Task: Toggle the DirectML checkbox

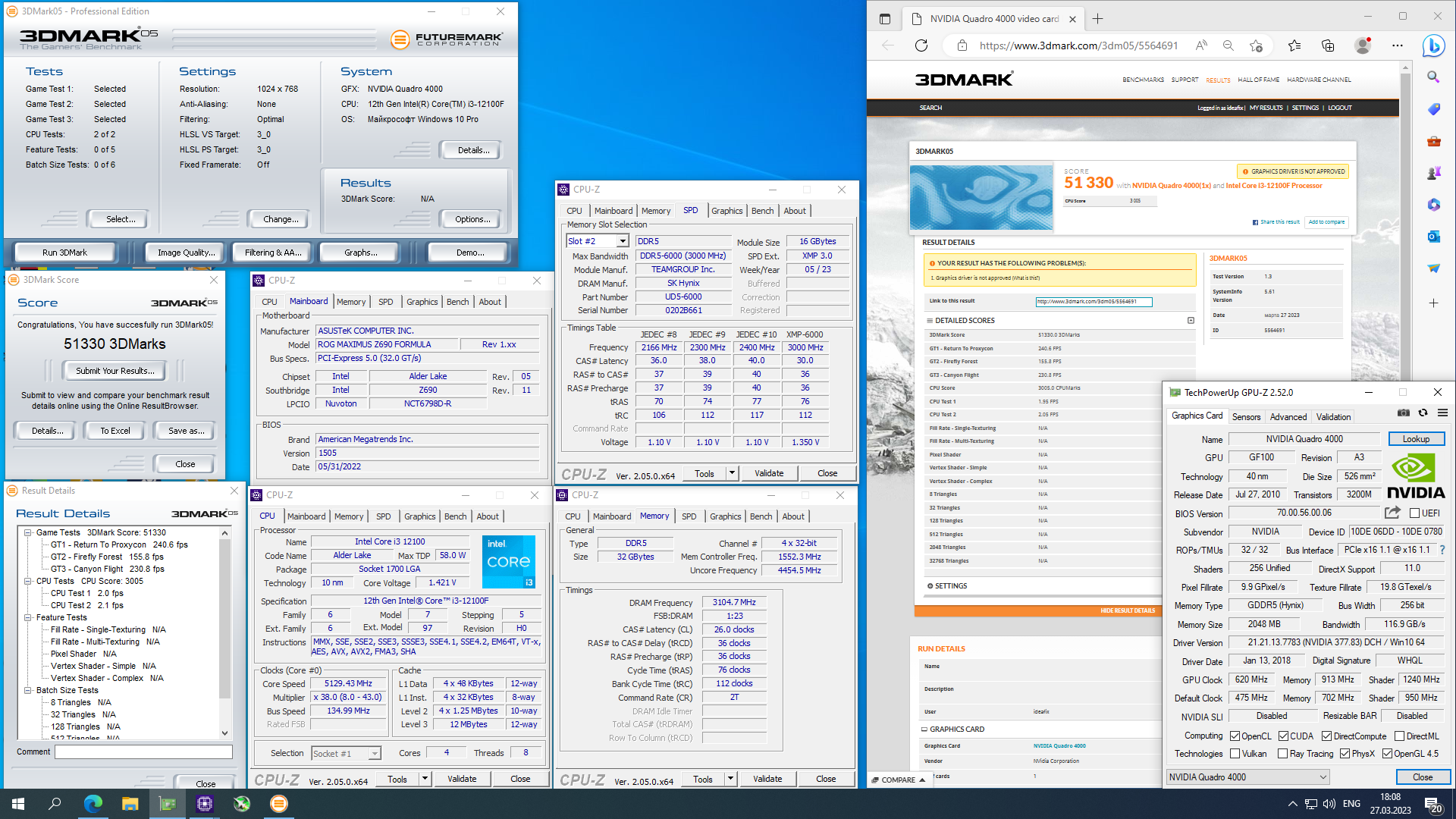Action: tap(1399, 736)
